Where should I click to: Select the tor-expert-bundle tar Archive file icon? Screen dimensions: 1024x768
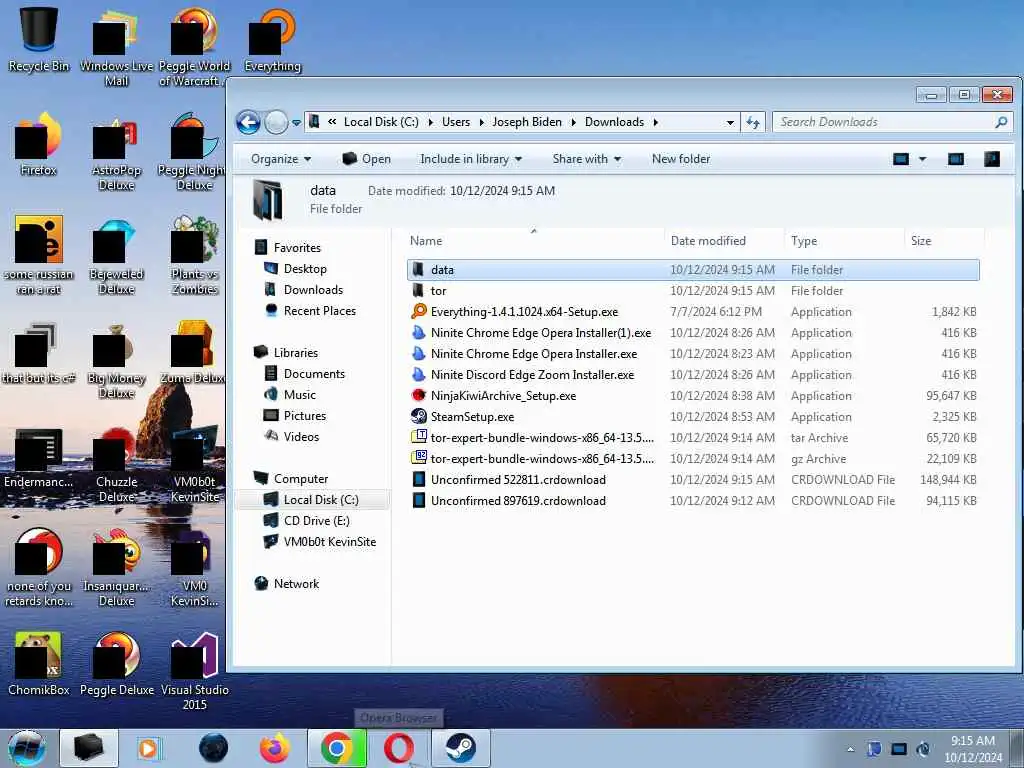pos(419,438)
